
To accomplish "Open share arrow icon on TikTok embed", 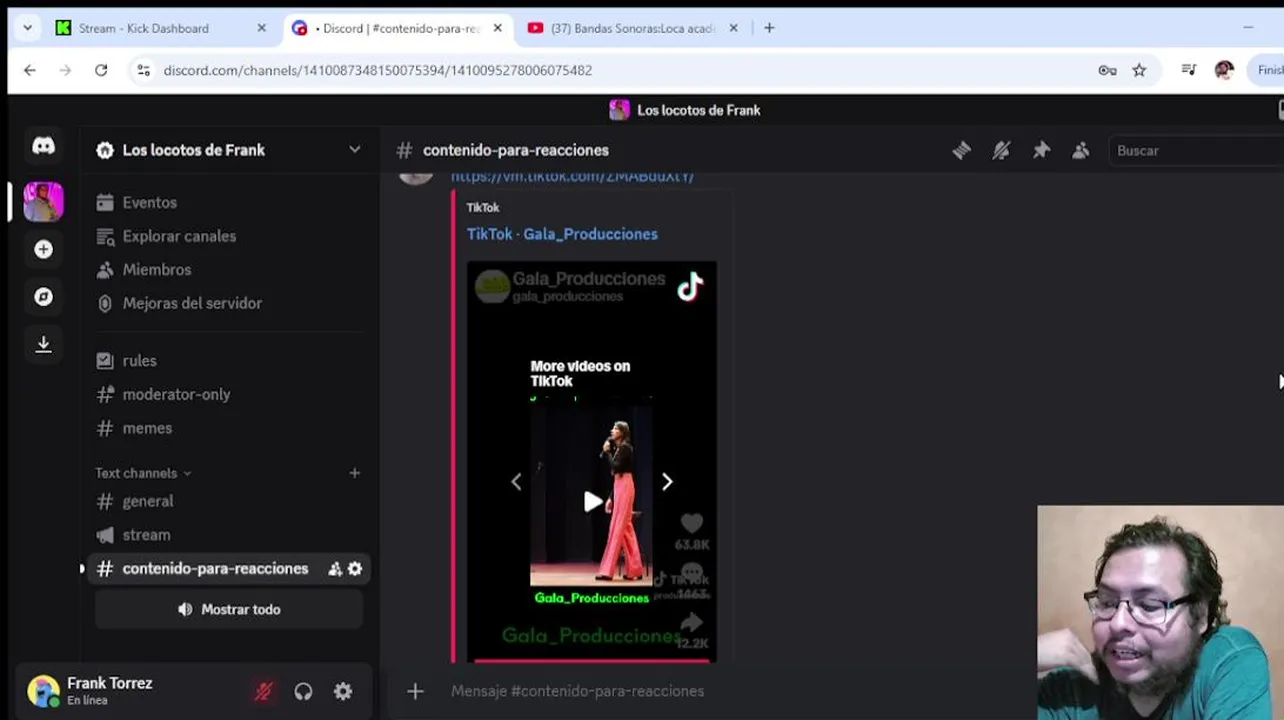I will coord(691,623).
